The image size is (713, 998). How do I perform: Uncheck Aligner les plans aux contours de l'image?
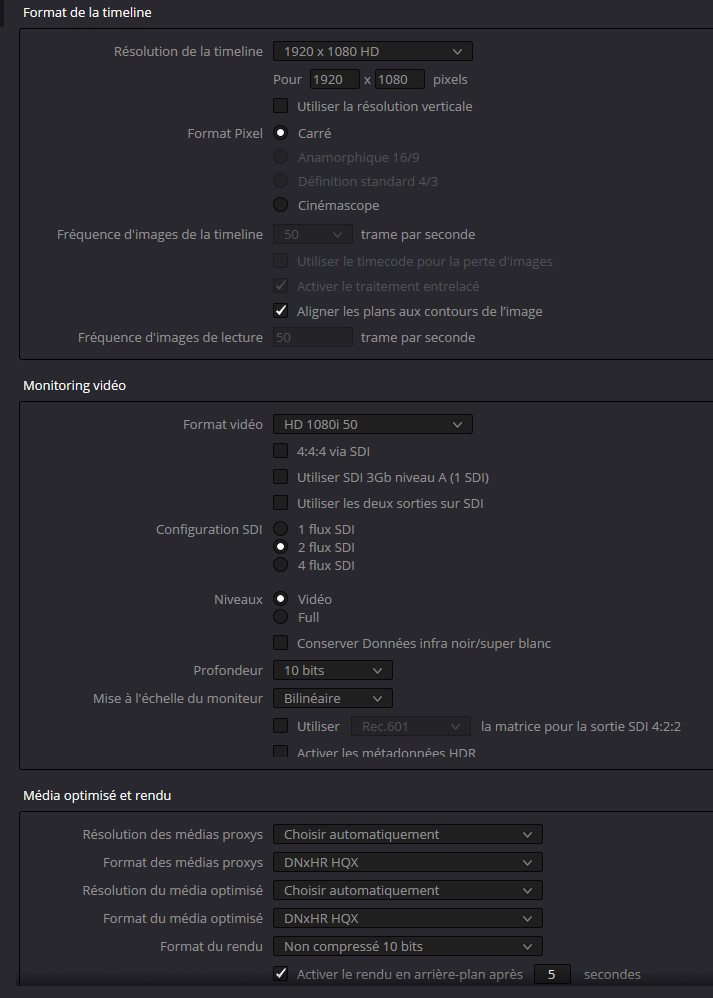pyautogui.click(x=280, y=311)
